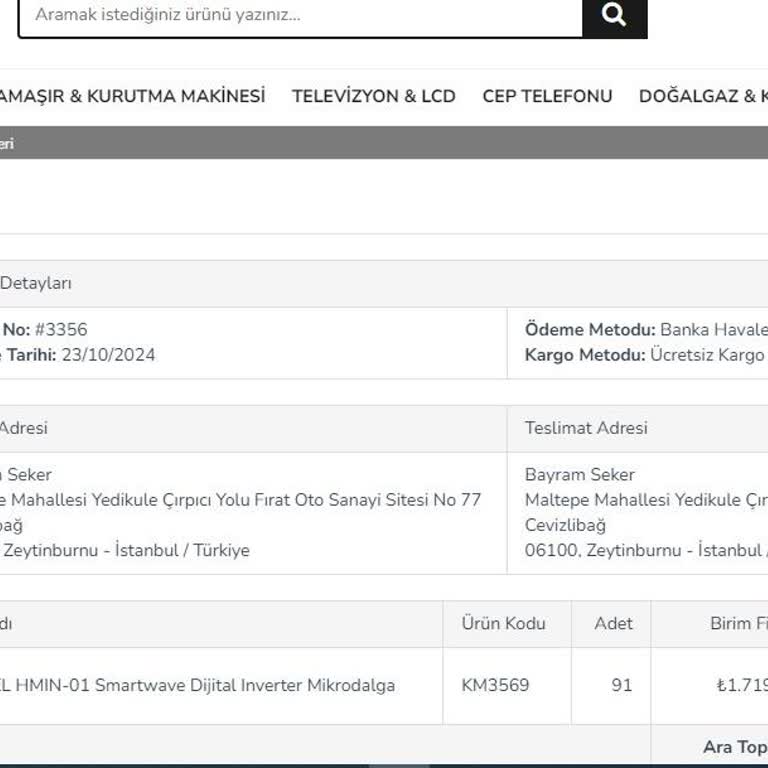
Task: Click Cevizlibağ in delivery address
Action: [565, 526]
